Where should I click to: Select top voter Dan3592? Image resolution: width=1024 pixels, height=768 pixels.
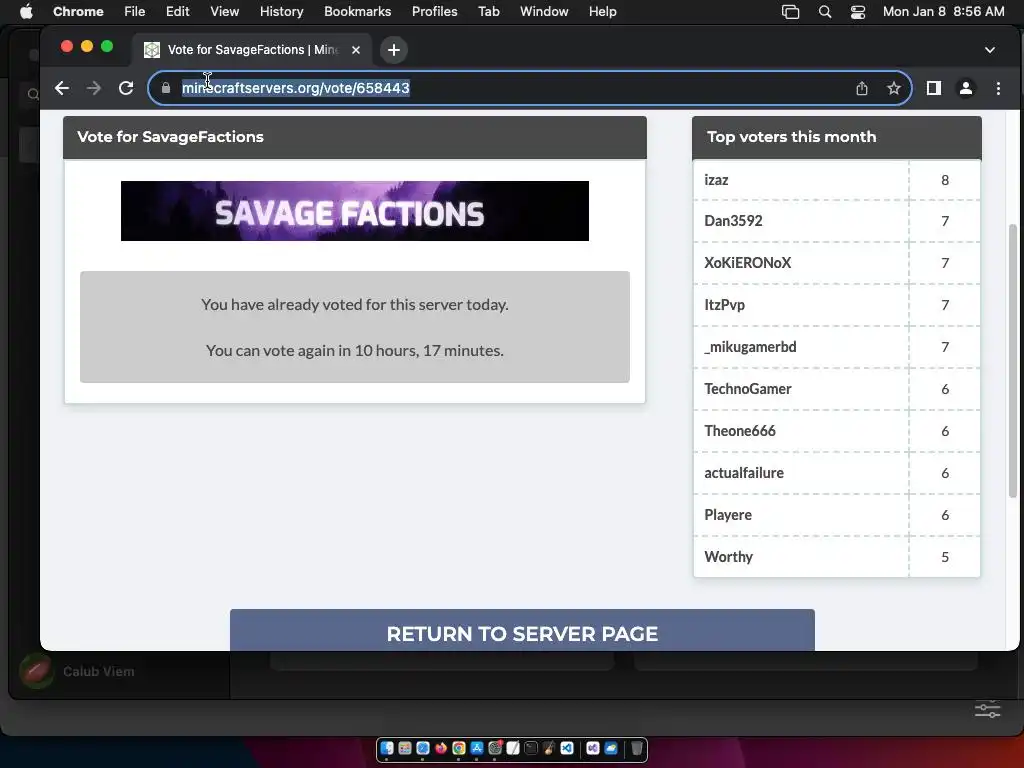tap(733, 221)
